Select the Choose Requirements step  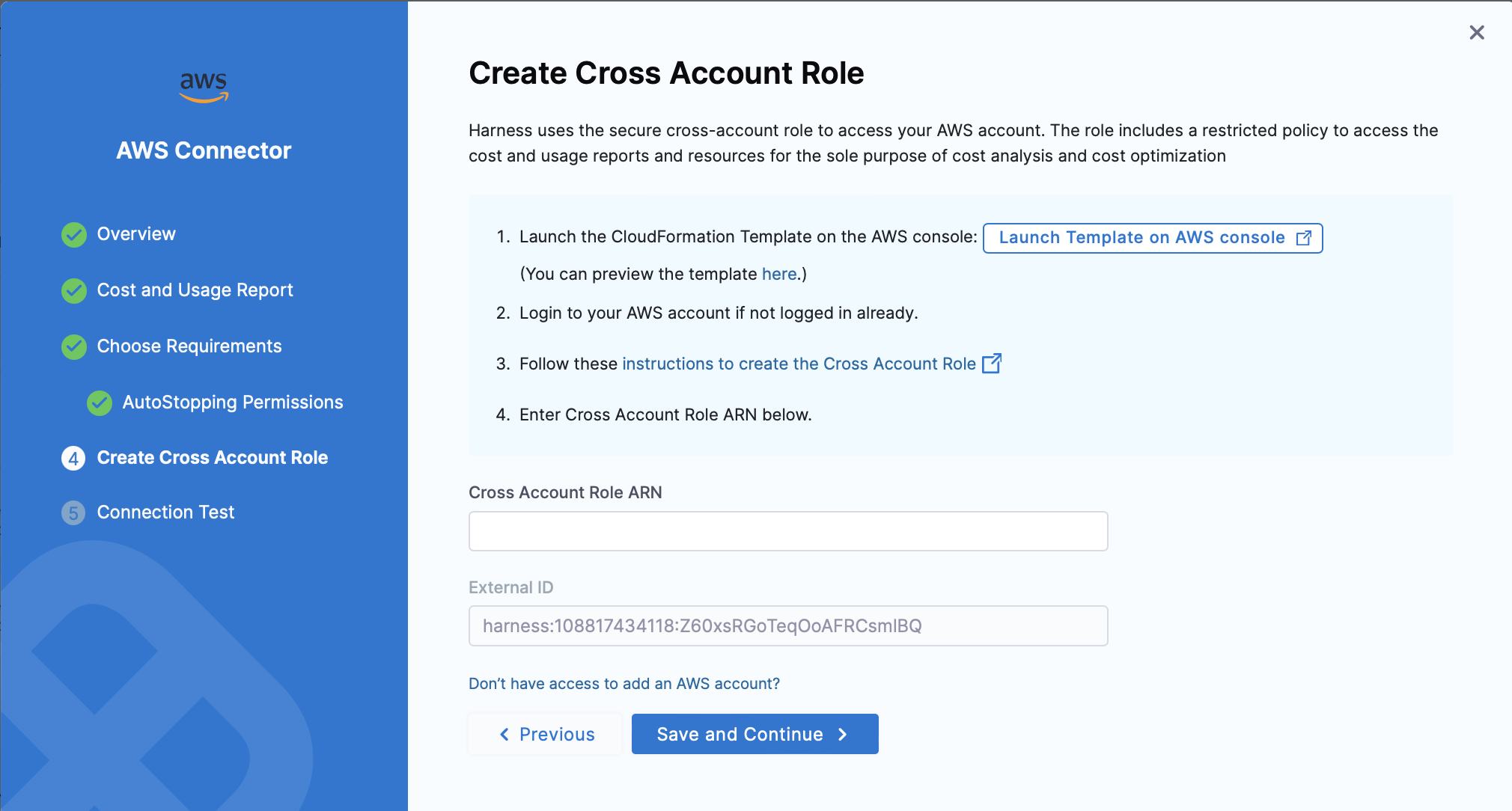189,346
